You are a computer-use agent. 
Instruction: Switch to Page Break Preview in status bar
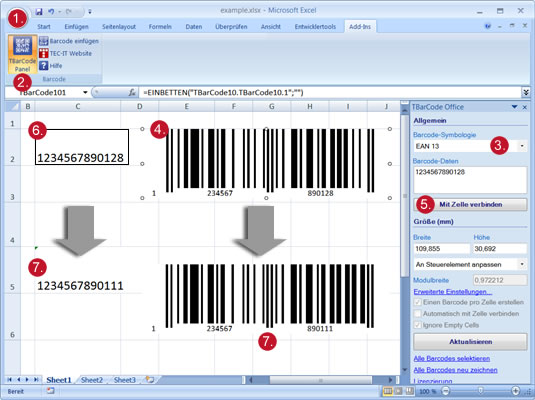pos(410,391)
